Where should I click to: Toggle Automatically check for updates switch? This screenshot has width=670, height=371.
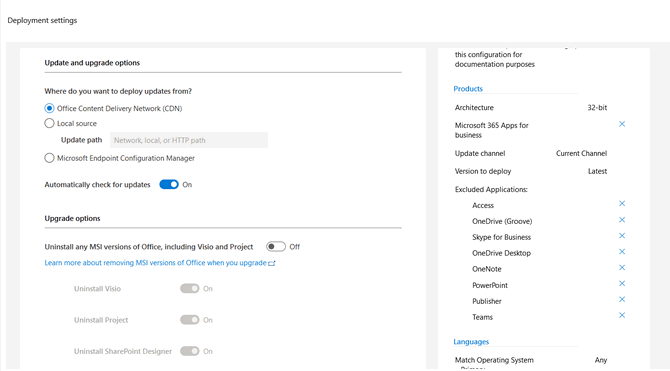(x=169, y=184)
